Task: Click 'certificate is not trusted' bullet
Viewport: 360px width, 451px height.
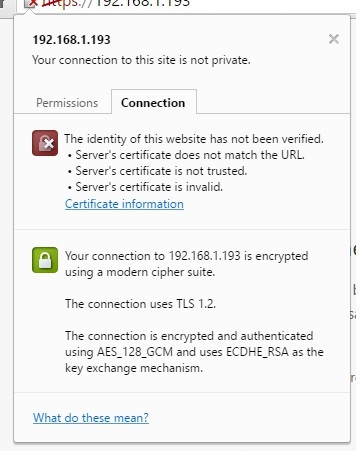Action: [161, 171]
